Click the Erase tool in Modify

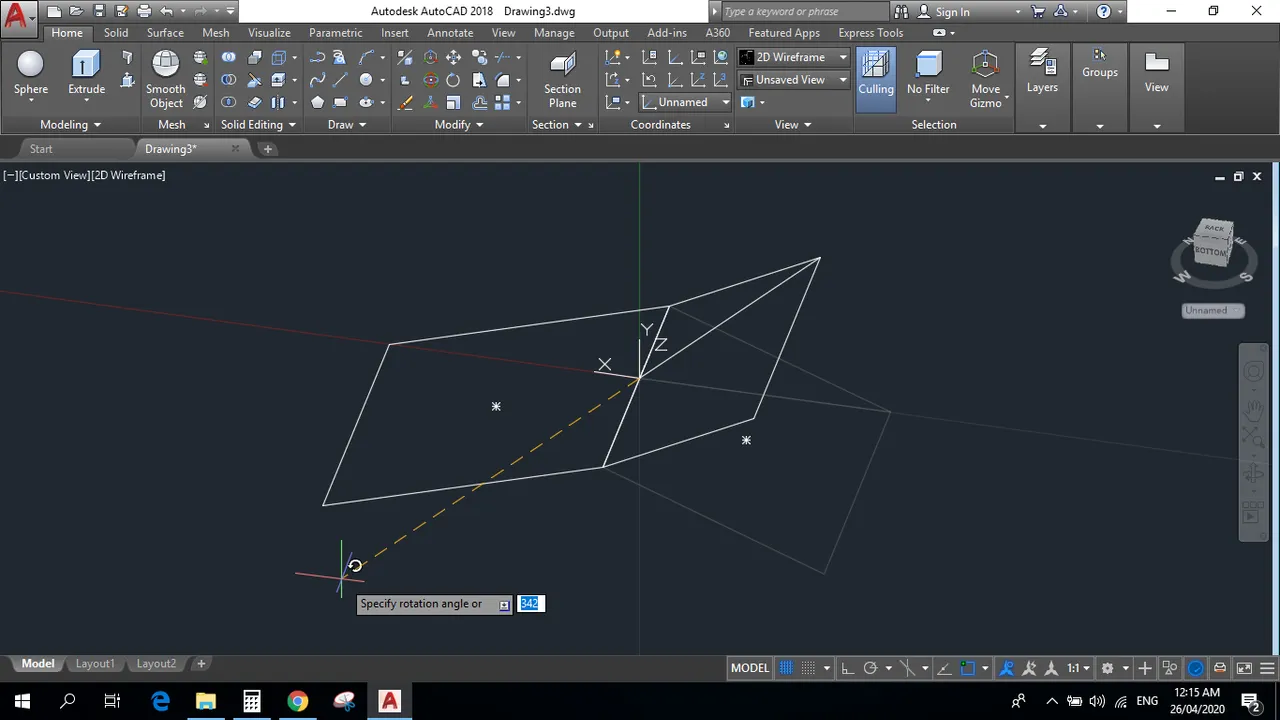[x=405, y=102]
